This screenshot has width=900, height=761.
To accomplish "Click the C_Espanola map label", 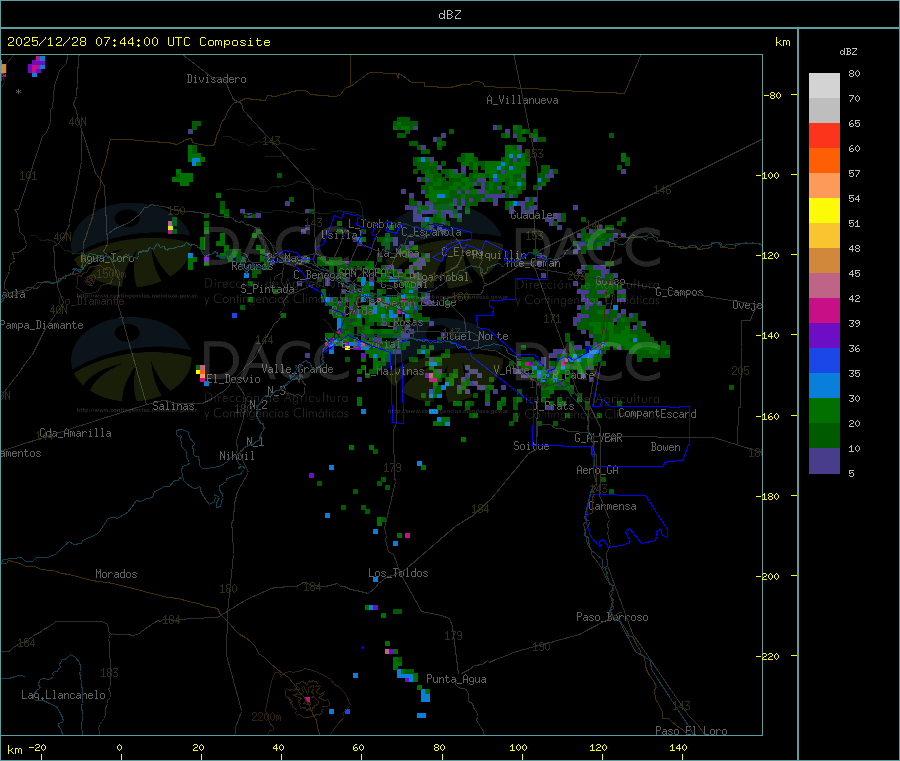I will click(432, 232).
